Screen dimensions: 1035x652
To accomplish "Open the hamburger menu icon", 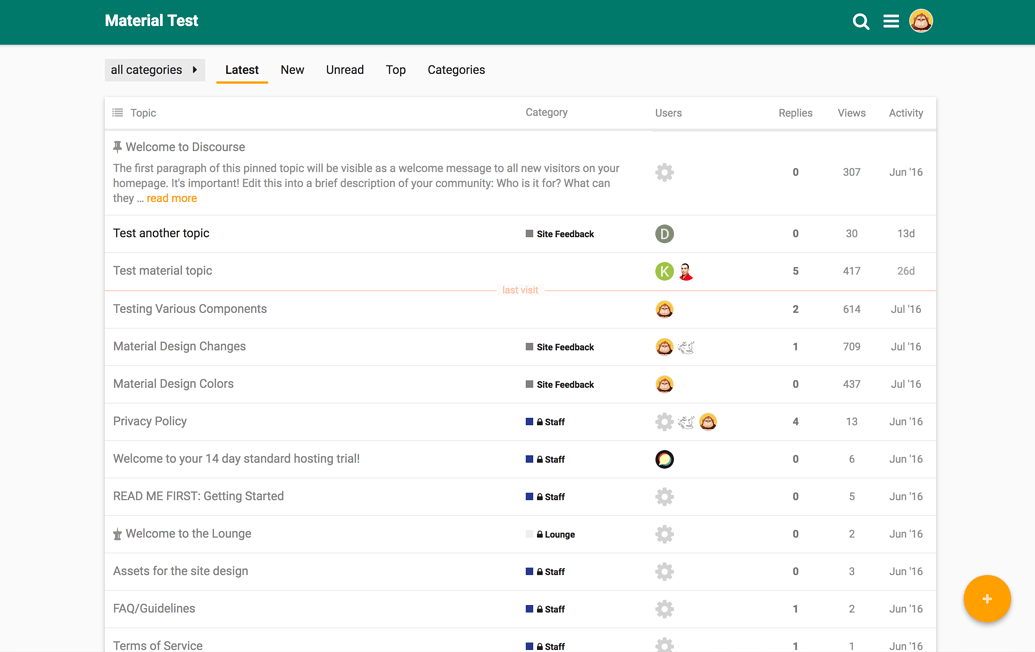I will click(x=891, y=21).
